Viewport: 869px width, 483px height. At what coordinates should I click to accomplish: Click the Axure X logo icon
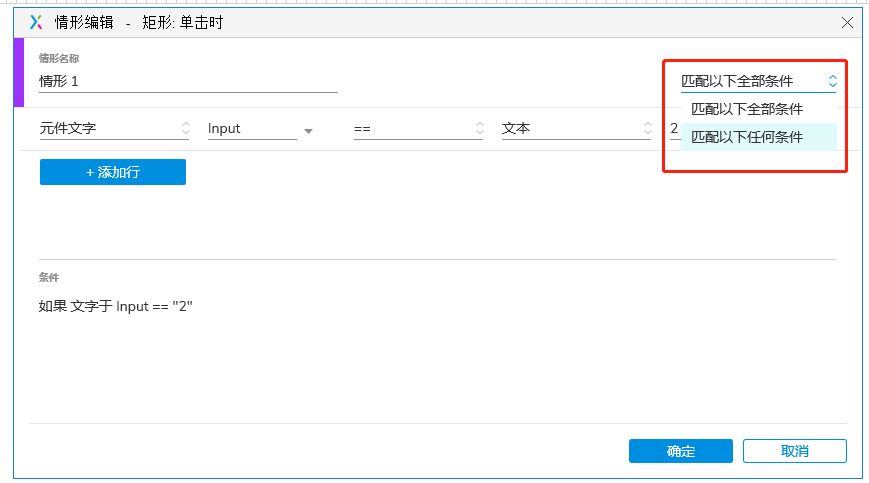pos(36,22)
